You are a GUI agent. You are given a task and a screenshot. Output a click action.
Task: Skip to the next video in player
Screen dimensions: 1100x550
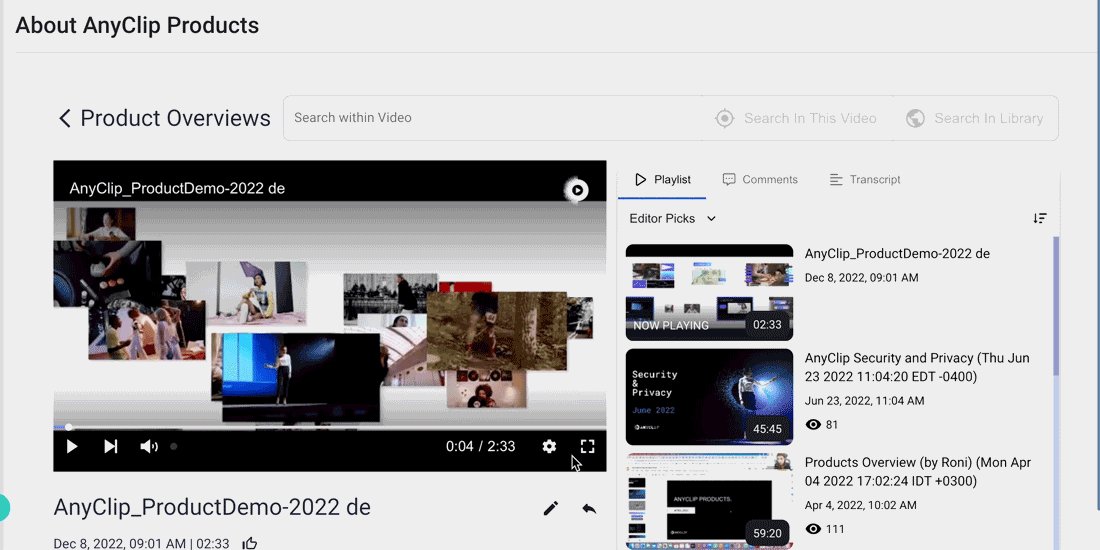110,446
